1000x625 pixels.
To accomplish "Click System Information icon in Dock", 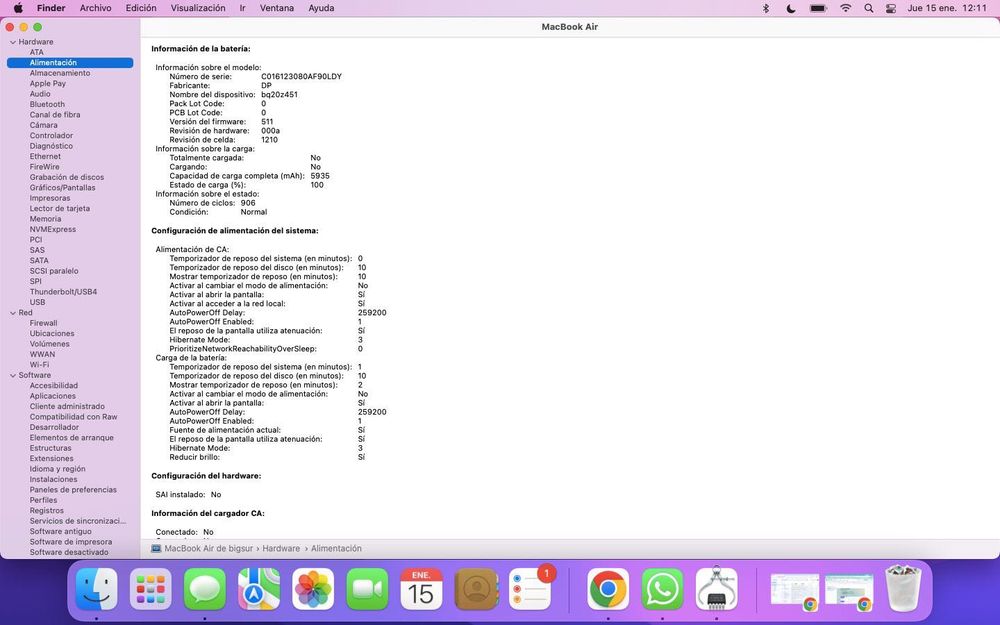I will click(x=716, y=589).
